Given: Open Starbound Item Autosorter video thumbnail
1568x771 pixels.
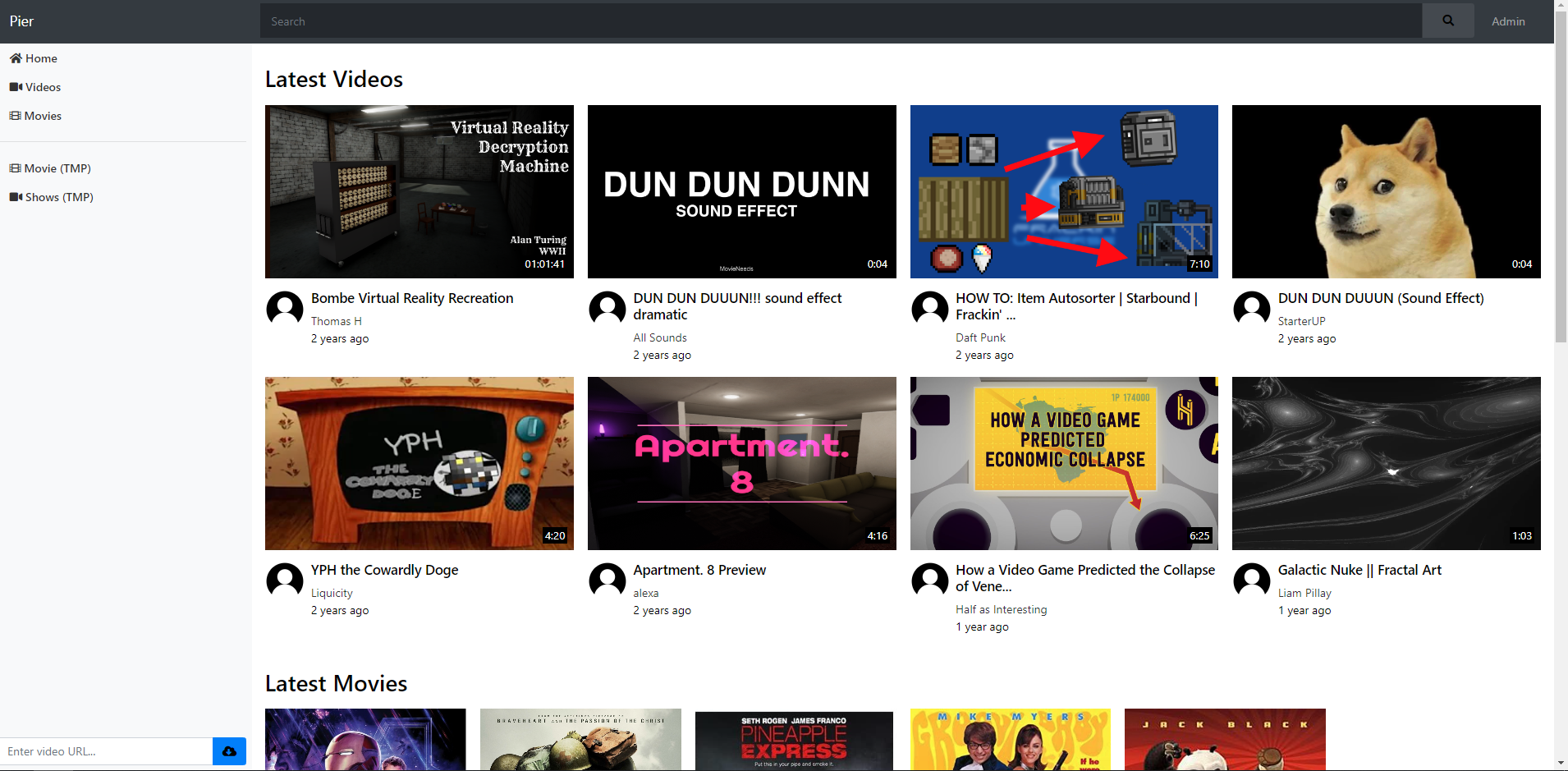Looking at the screenshot, I should (x=1064, y=191).
